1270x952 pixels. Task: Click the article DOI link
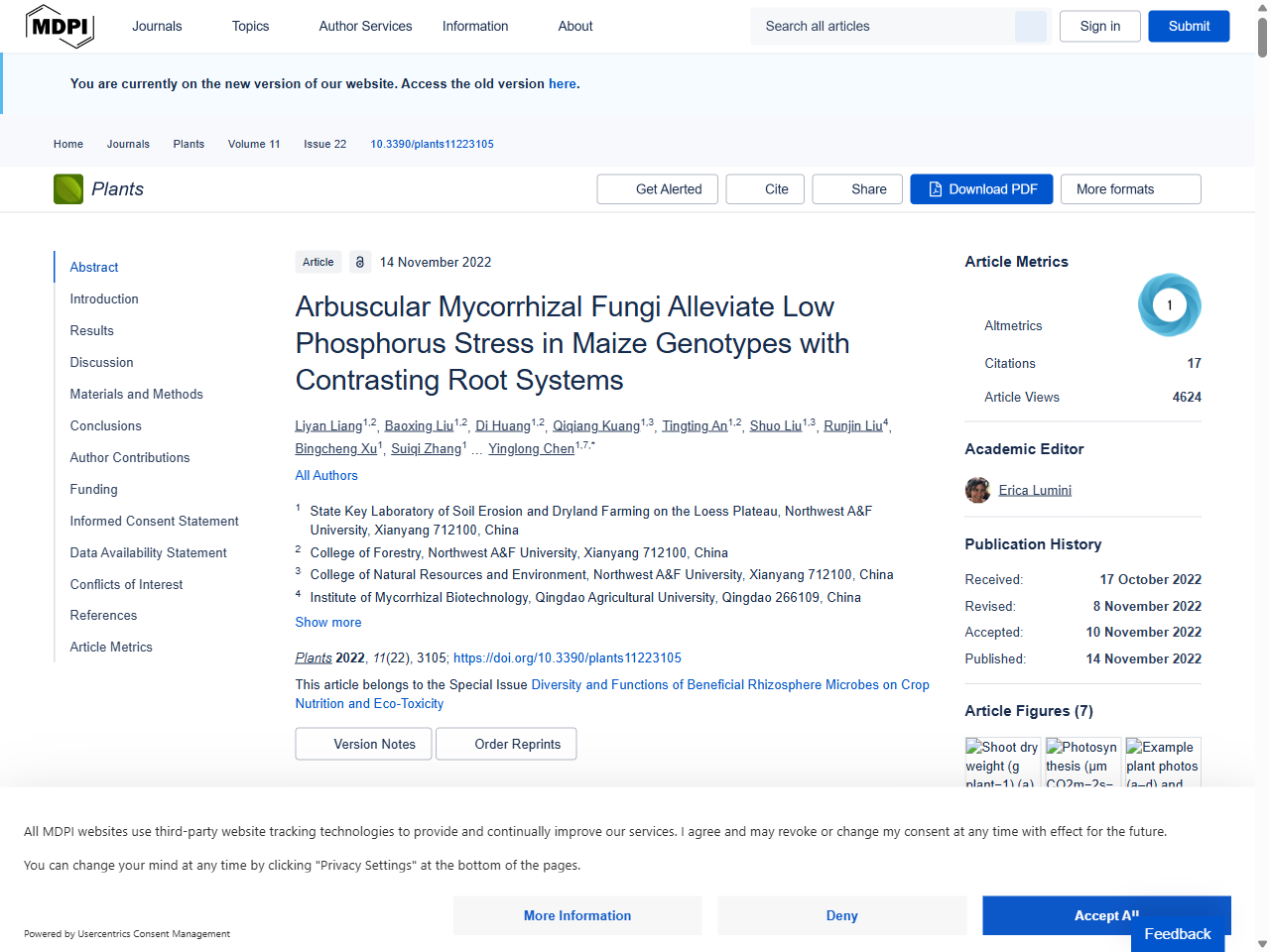(567, 657)
